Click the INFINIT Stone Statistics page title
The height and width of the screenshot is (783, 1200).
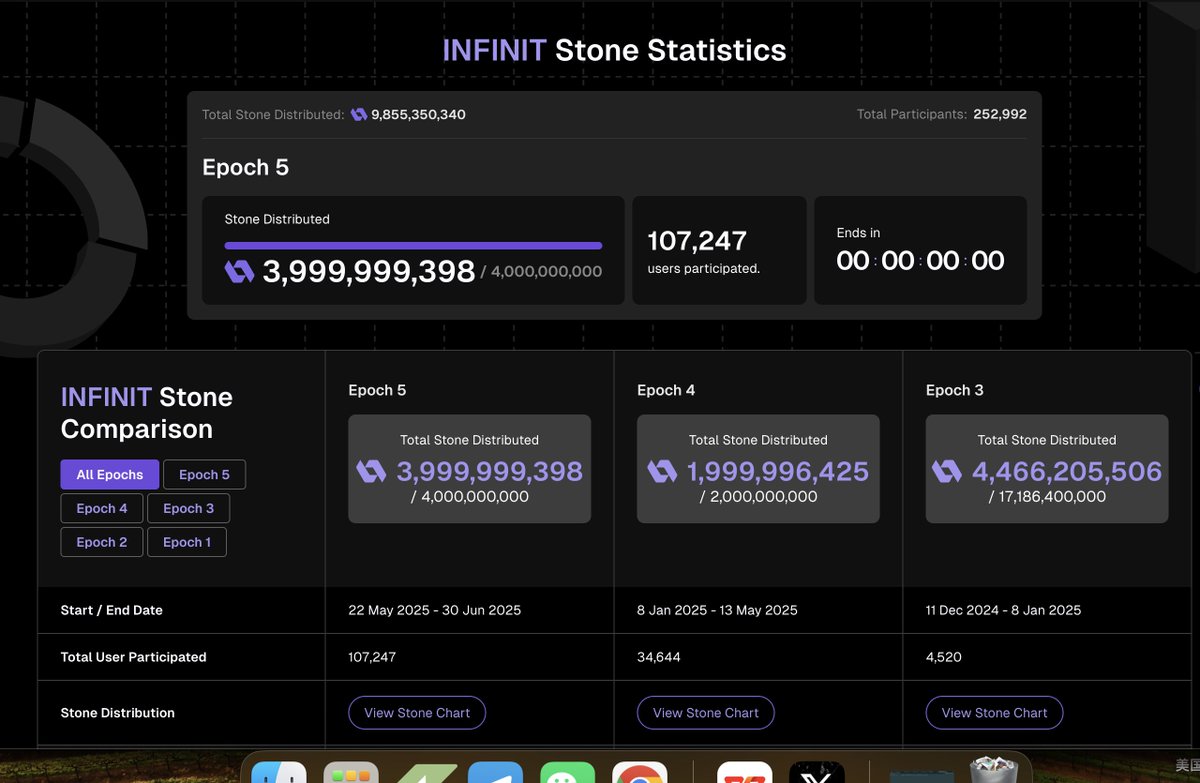614,50
